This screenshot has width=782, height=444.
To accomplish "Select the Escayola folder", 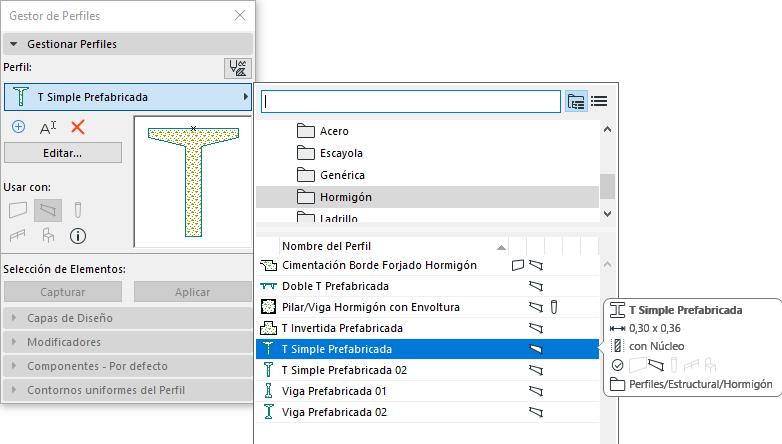I will click(x=427, y=153).
